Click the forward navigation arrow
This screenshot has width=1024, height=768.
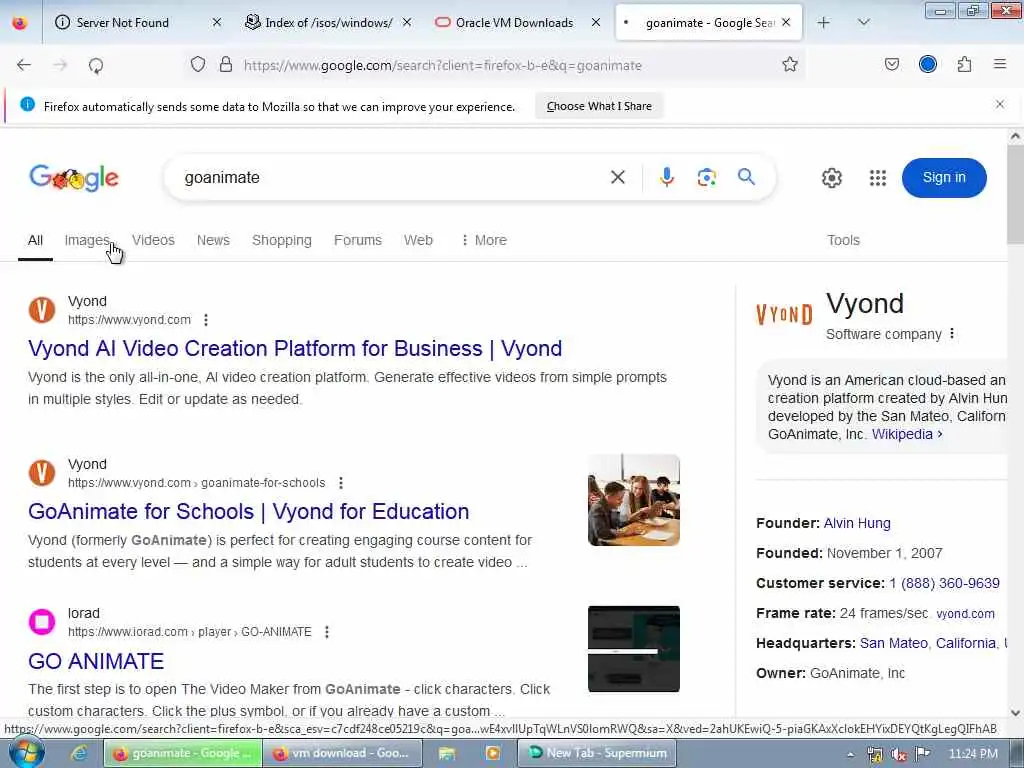60,65
